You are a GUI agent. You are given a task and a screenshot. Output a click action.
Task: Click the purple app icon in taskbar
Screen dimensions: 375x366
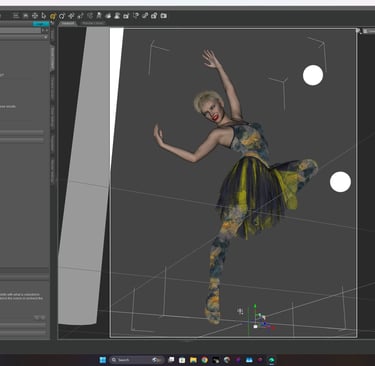238,360
